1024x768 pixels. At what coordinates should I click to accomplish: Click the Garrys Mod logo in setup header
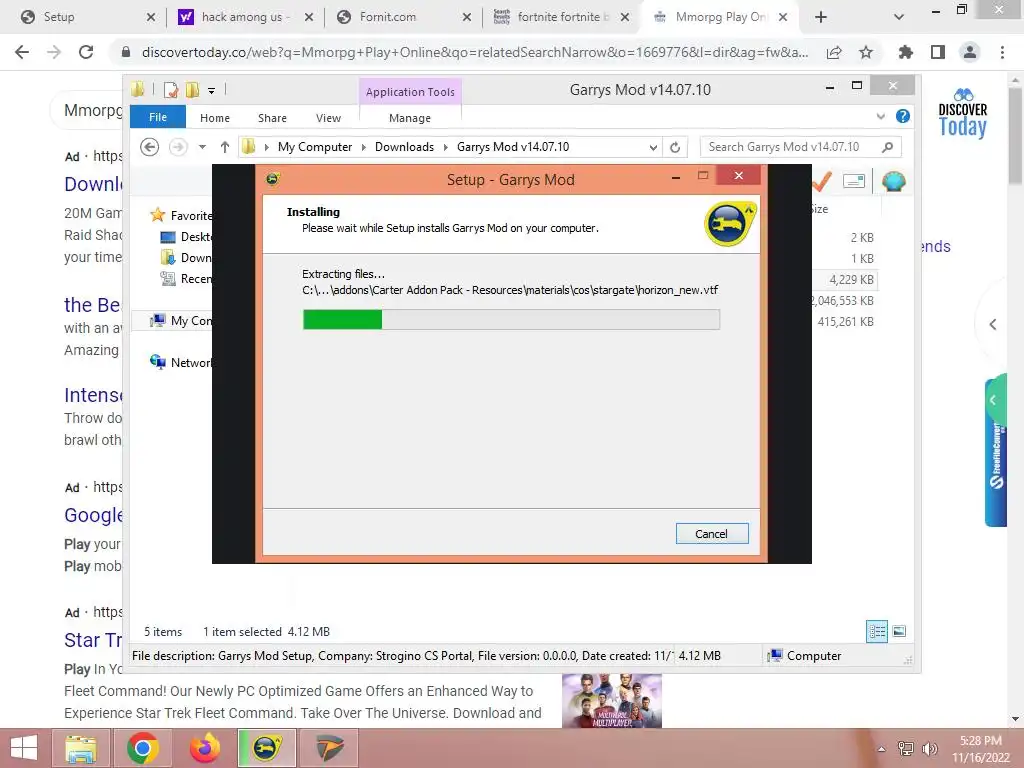730,224
